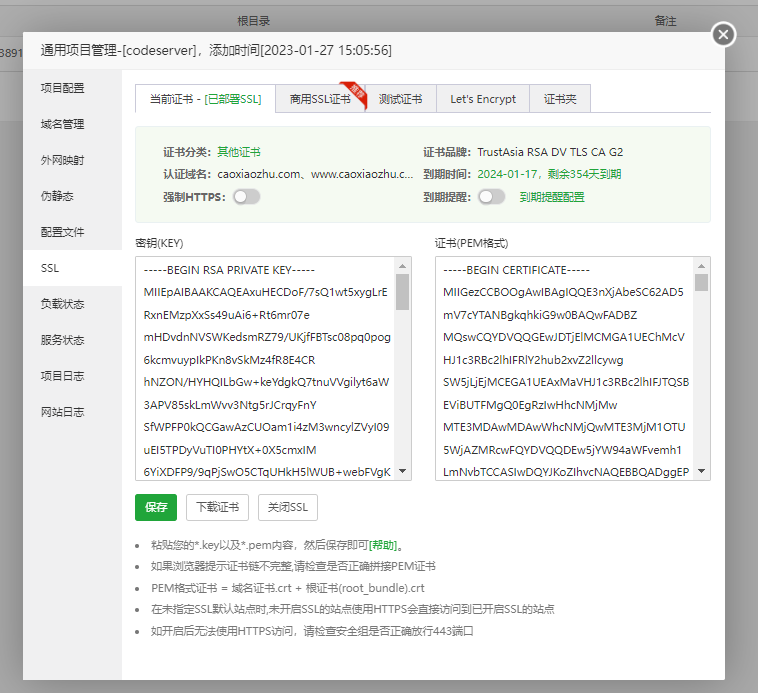This screenshot has height=693, width=758.
Task: Close the project management dialog
Action: point(723,35)
